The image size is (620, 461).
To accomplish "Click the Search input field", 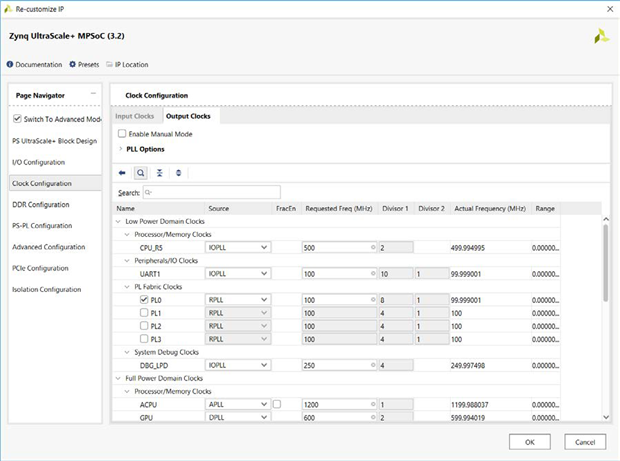I will click(212, 192).
